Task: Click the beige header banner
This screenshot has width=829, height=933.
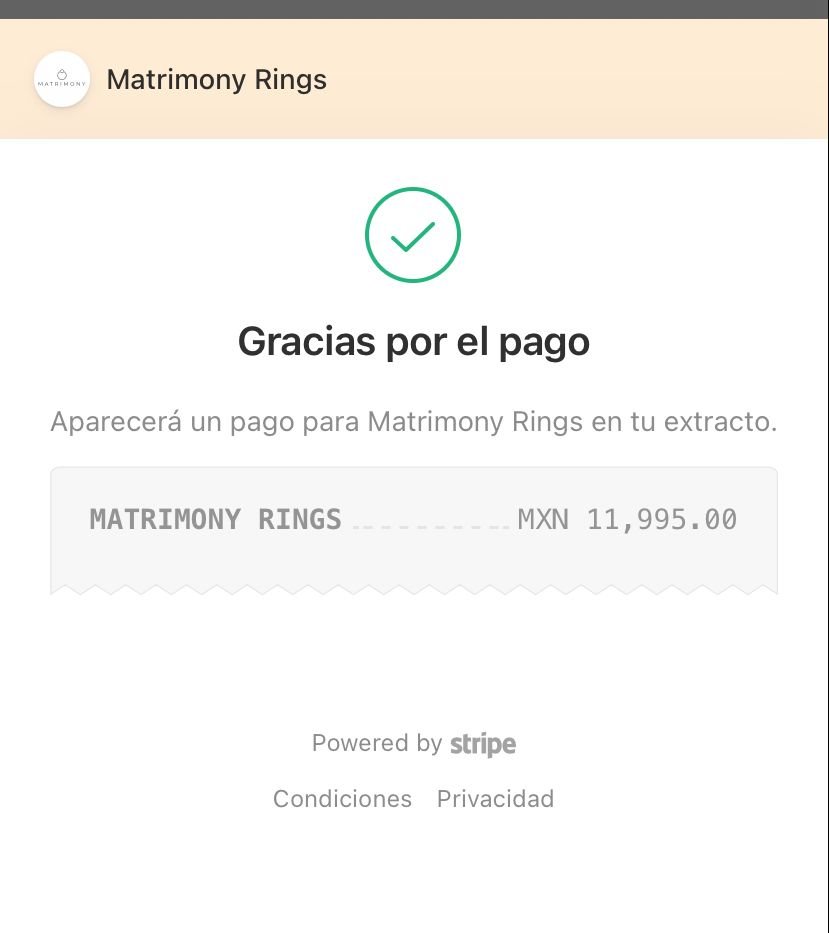Action: tap(414, 79)
